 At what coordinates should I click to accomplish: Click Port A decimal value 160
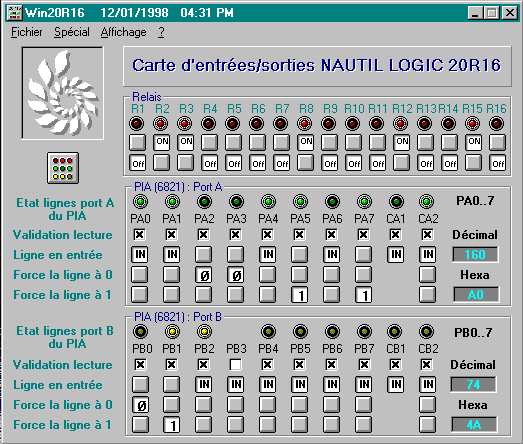coord(475,255)
